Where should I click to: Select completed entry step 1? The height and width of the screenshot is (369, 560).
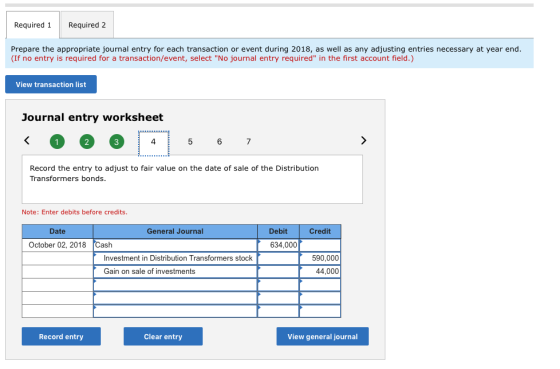coord(57,141)
